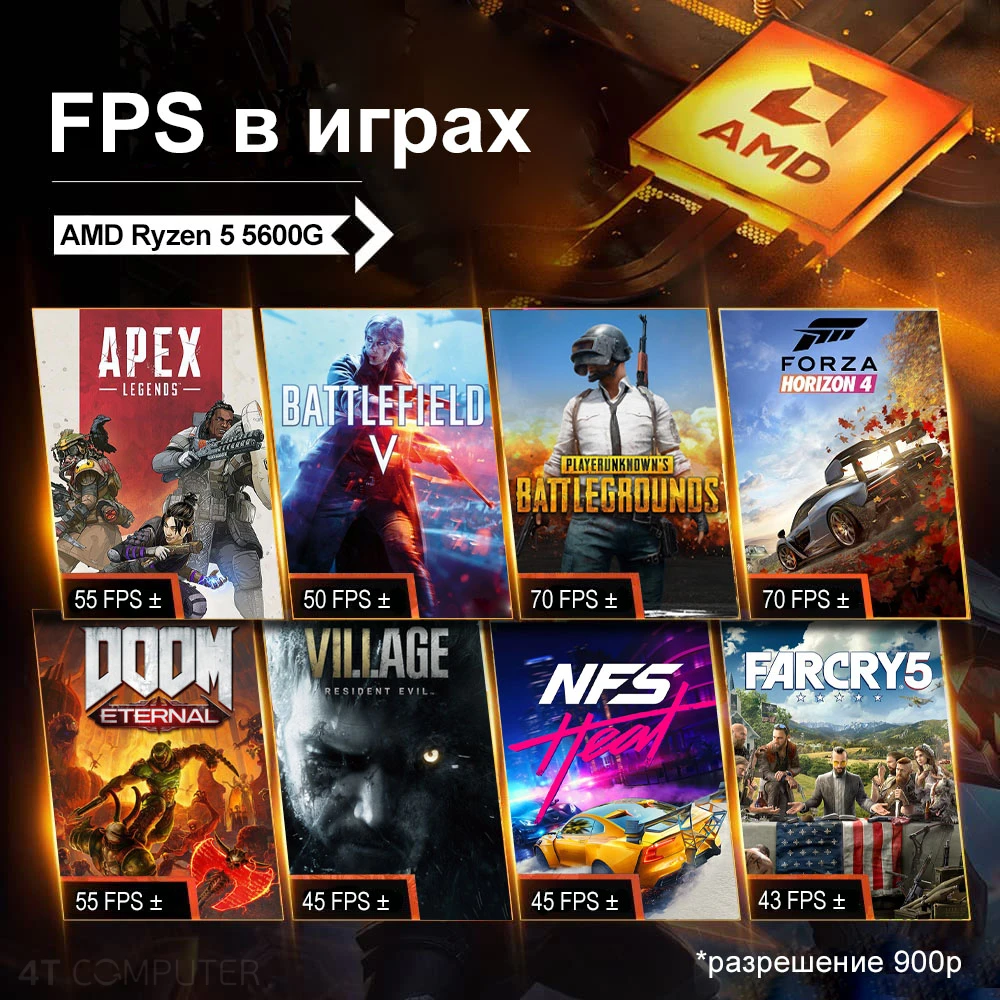Select the Apex Legends game cover

click(x=157, y=464)
